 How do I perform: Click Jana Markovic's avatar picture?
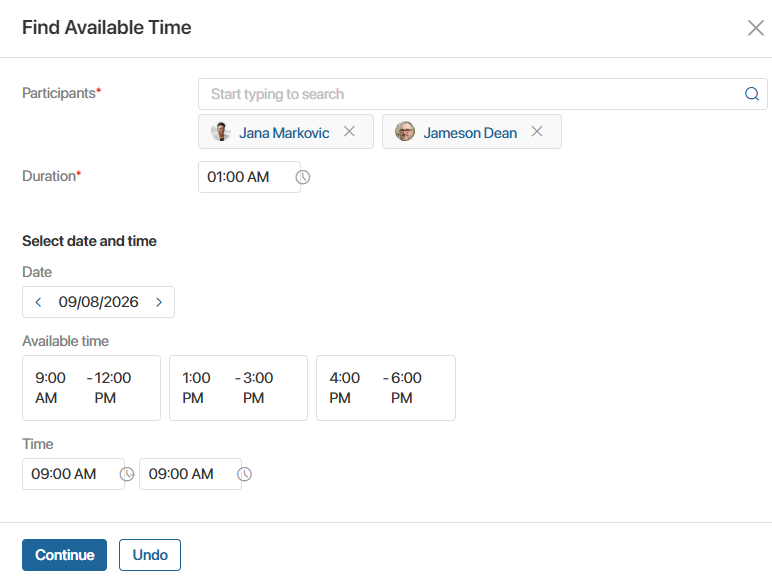click(221, 131)
